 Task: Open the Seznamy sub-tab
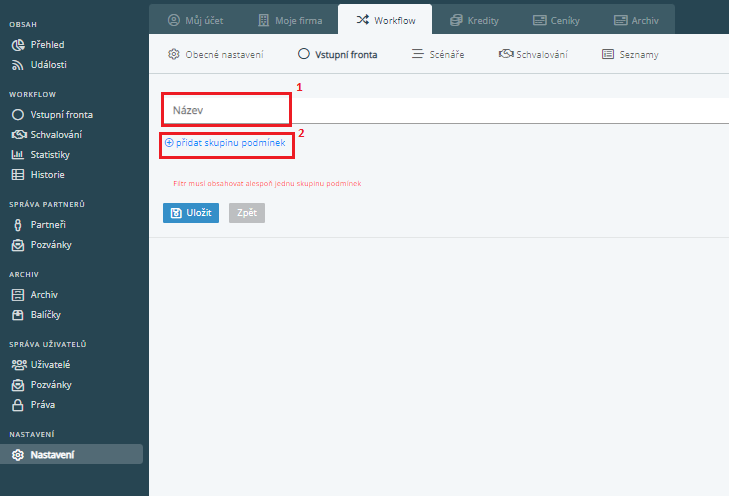[x=630, y=54]
